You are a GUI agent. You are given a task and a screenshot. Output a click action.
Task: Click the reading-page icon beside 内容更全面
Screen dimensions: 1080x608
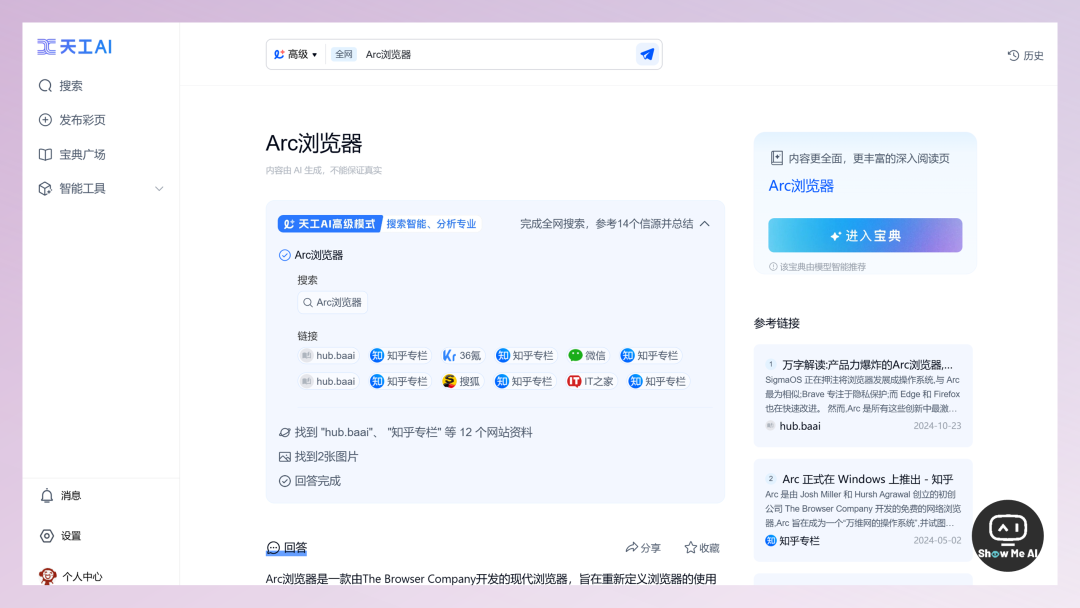point(776,158)
